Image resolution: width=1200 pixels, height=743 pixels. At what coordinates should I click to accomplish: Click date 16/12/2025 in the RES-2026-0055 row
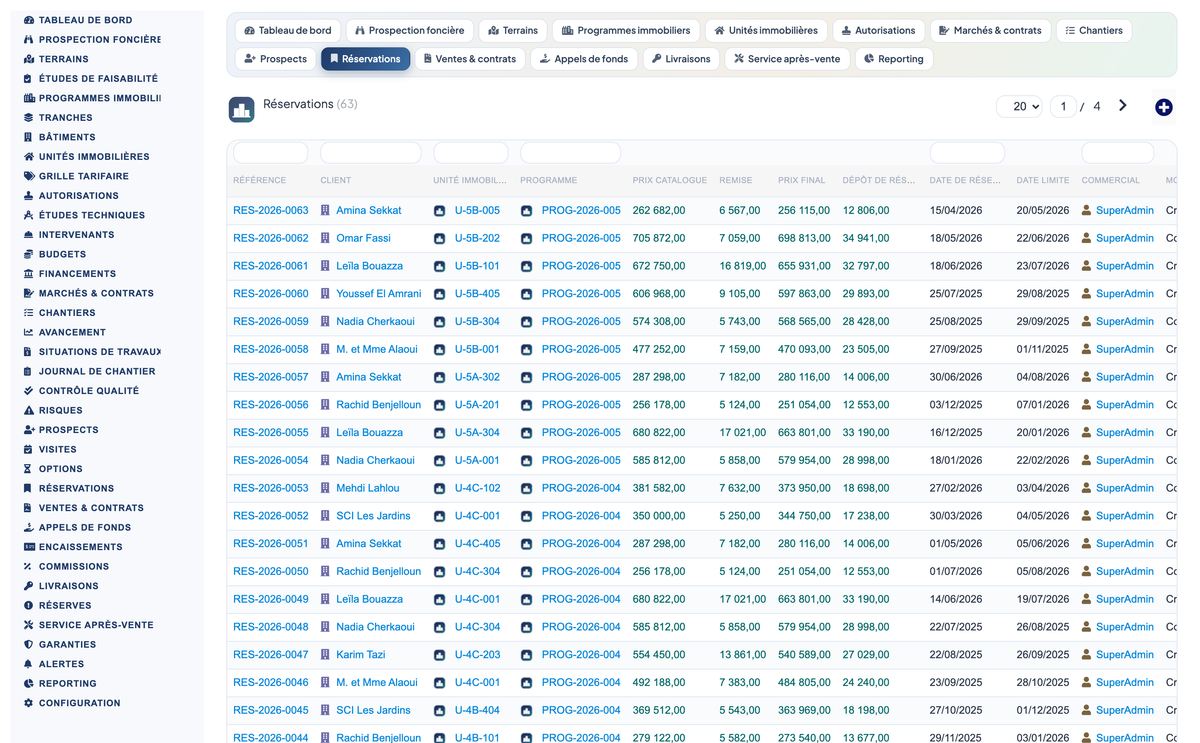pyautogui.click(x=957, y=433)
